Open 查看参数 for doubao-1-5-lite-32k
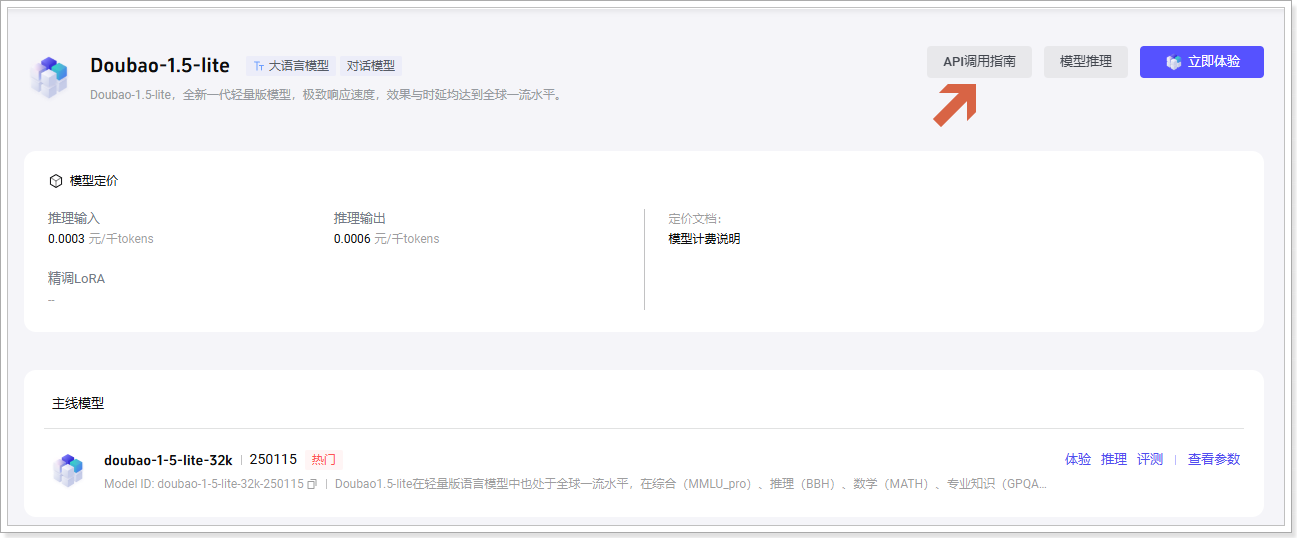Image resolution: width=1297 pixels, height=538 pixels. (1214, 459)
